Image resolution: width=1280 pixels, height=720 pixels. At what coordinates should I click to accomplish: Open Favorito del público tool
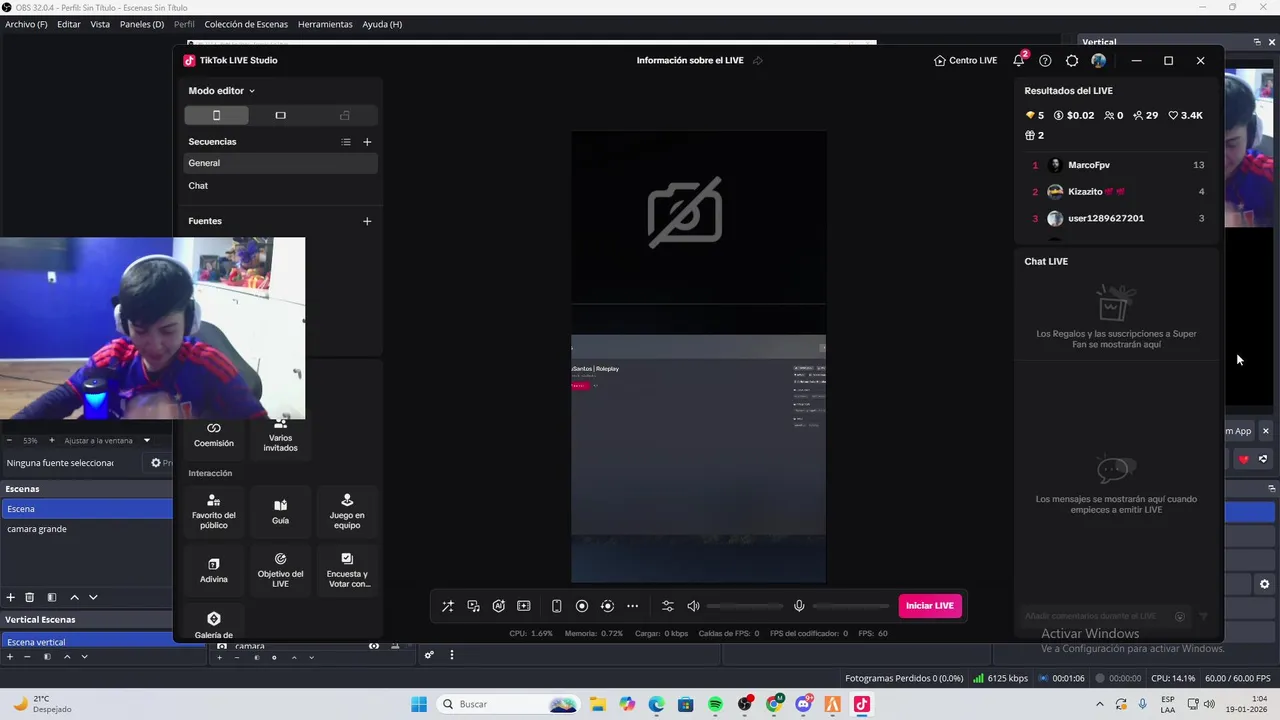[x=213, y=511]
